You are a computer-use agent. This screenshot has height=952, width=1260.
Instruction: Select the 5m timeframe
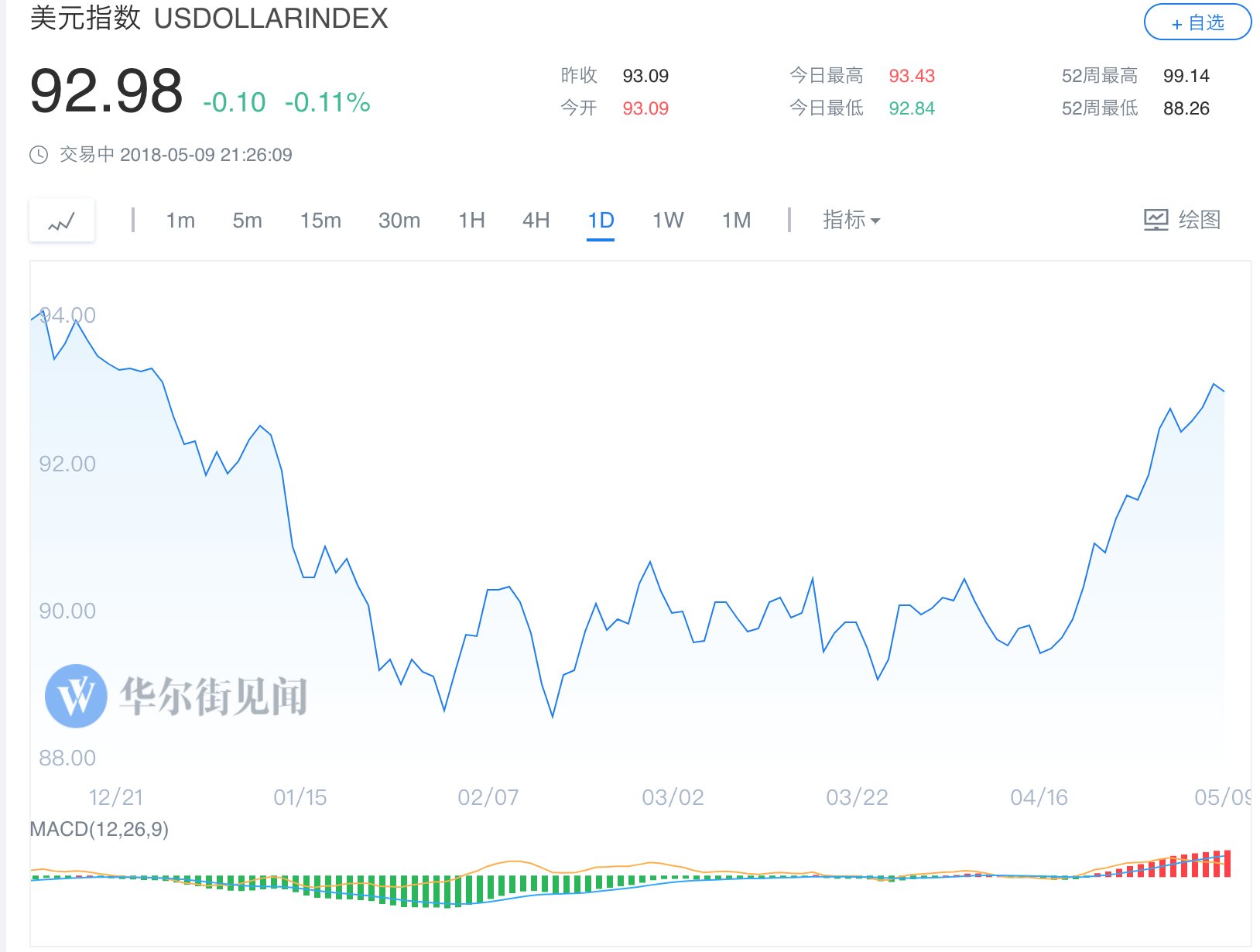pyautogui.click(x=248, y=221)
